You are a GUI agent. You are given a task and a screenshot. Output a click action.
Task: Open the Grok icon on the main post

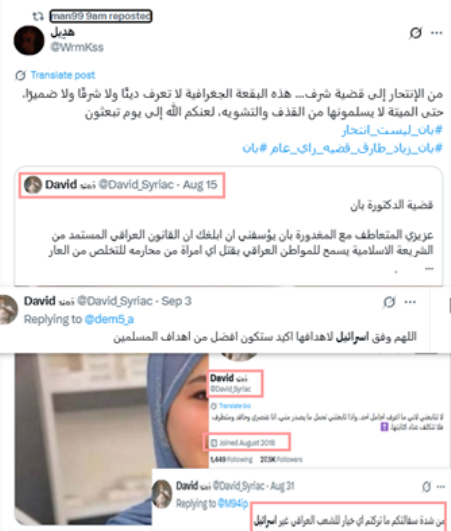[x=415, y=33]
